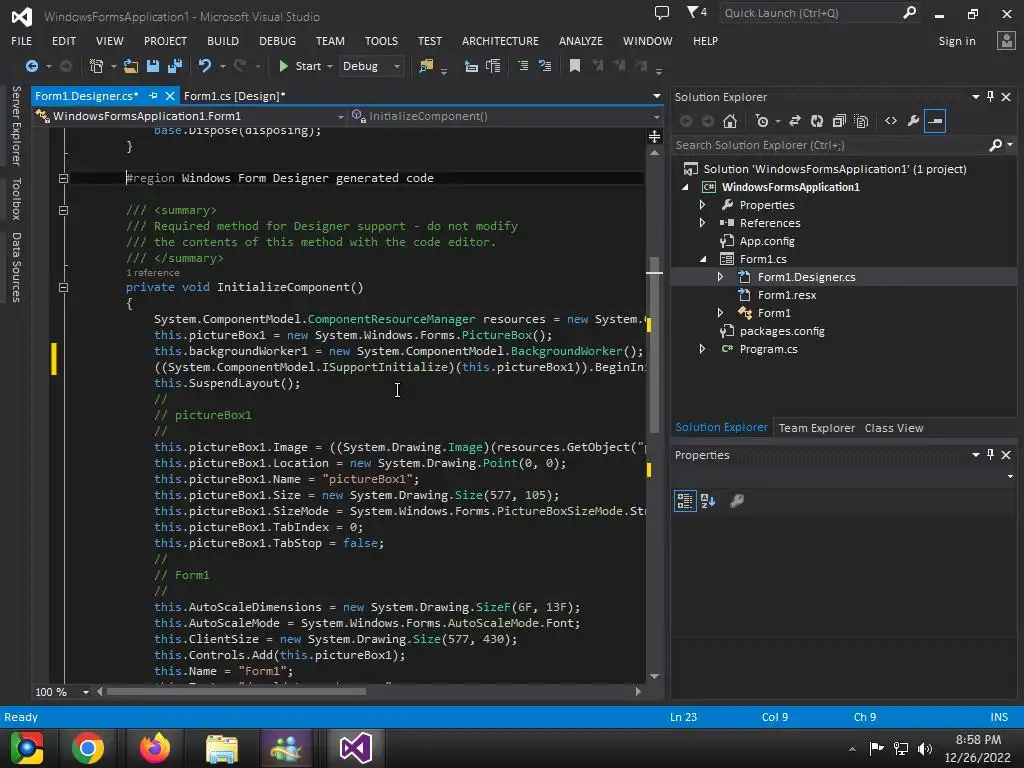This screenshot has height=768, width=1024.
Task: Collapse the #region Windows Form Designer block
Action: tap(63, 178)
